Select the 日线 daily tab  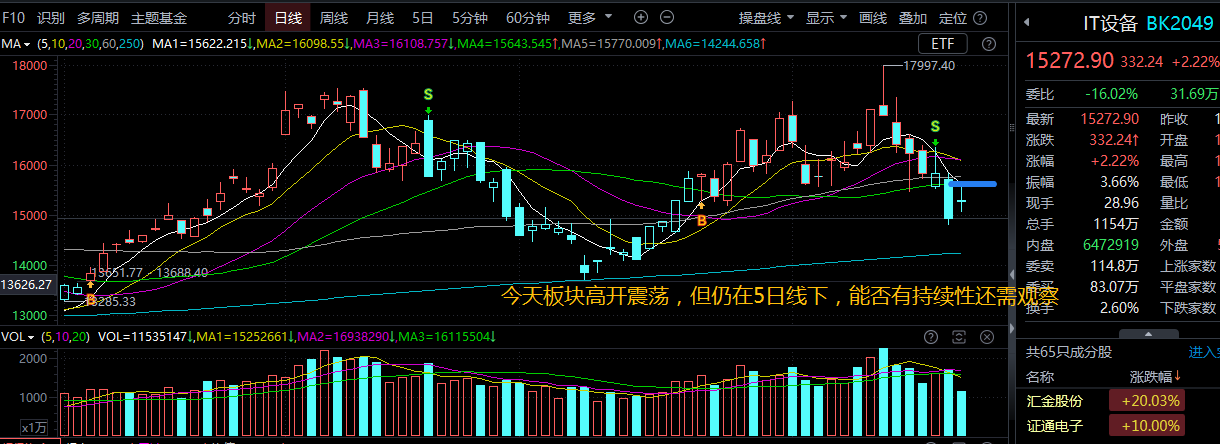click(x=288, y=17)
